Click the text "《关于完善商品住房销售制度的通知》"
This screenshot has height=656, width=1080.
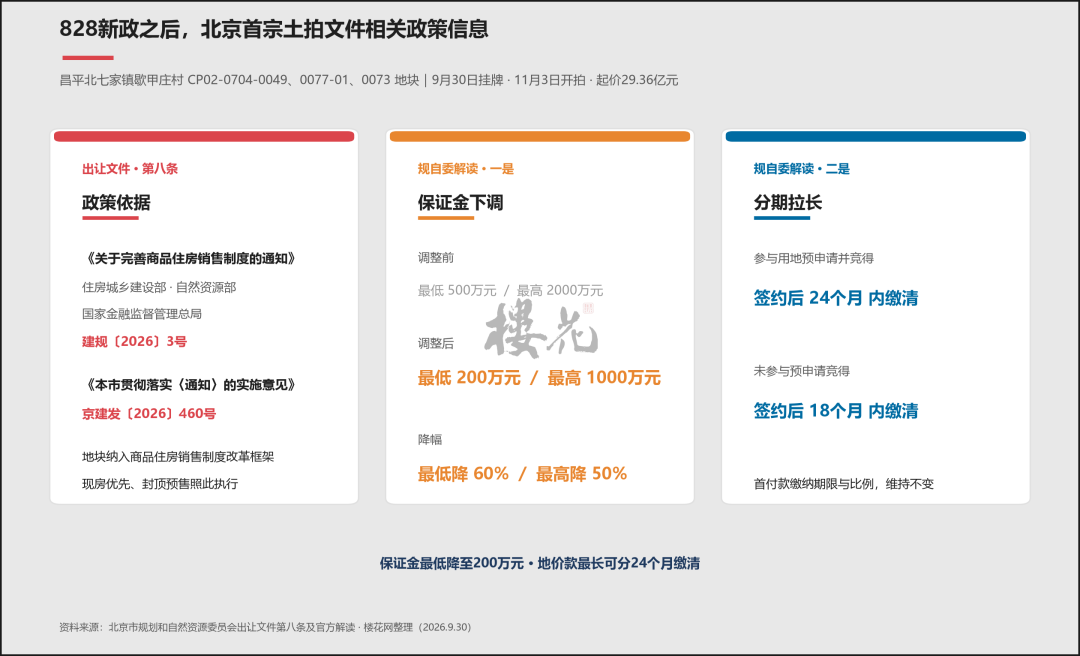click(191, 258)
